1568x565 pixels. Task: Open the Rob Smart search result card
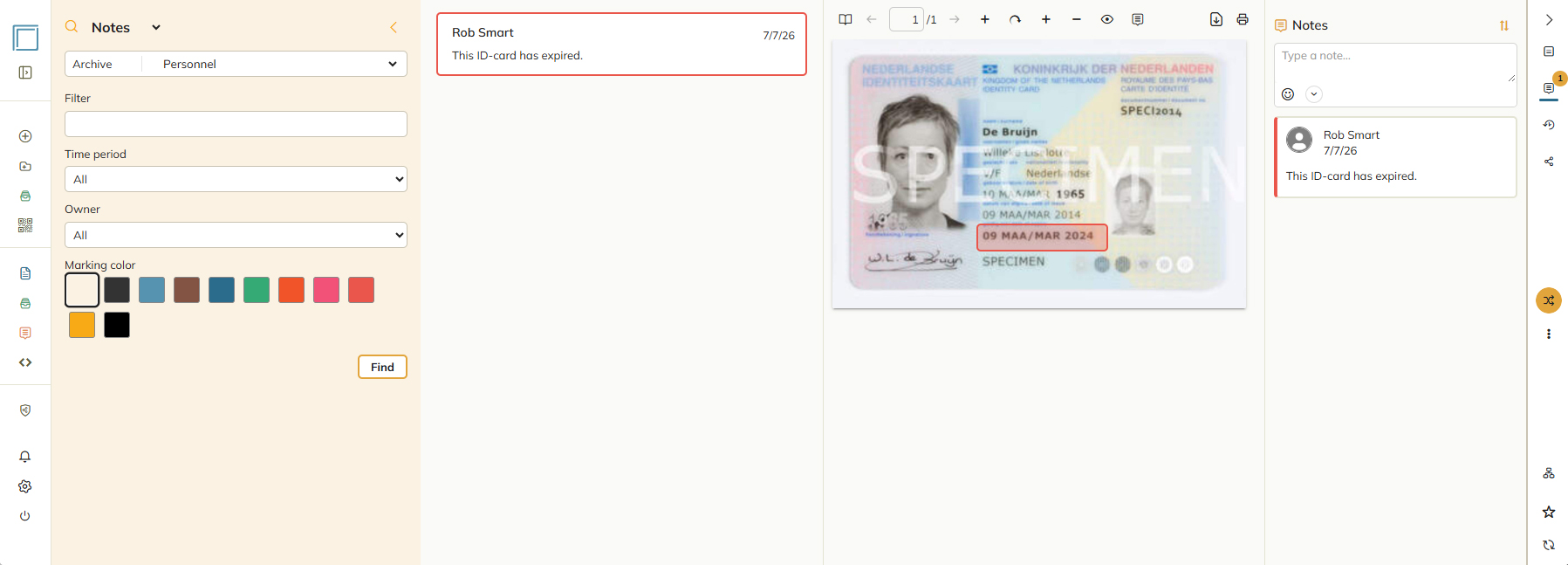(x=621, y=44)
